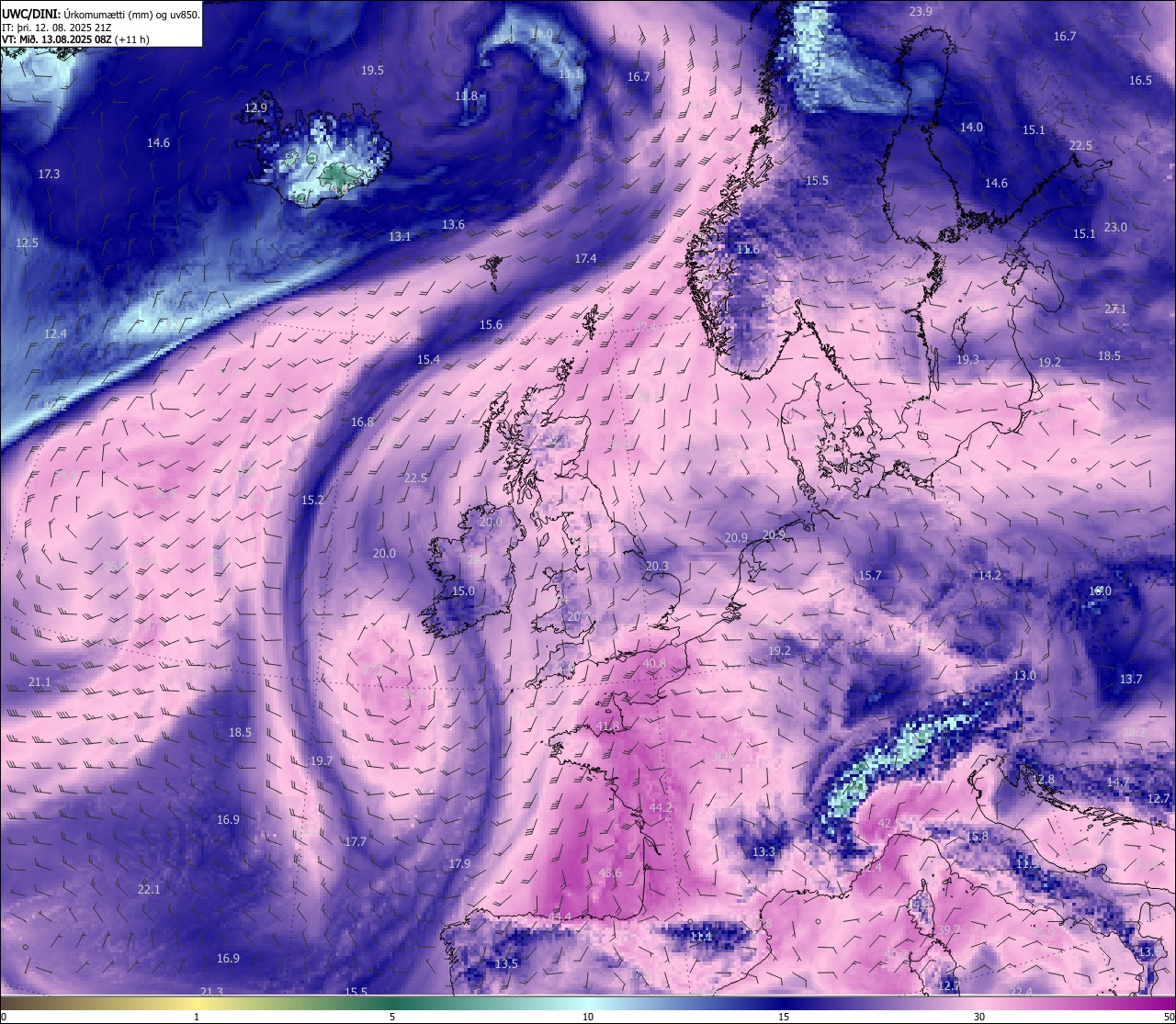The image size is (1176, 1024).
Task: Click the 16.8 value label
Action: pyautogui.click(x=362, y=422)
